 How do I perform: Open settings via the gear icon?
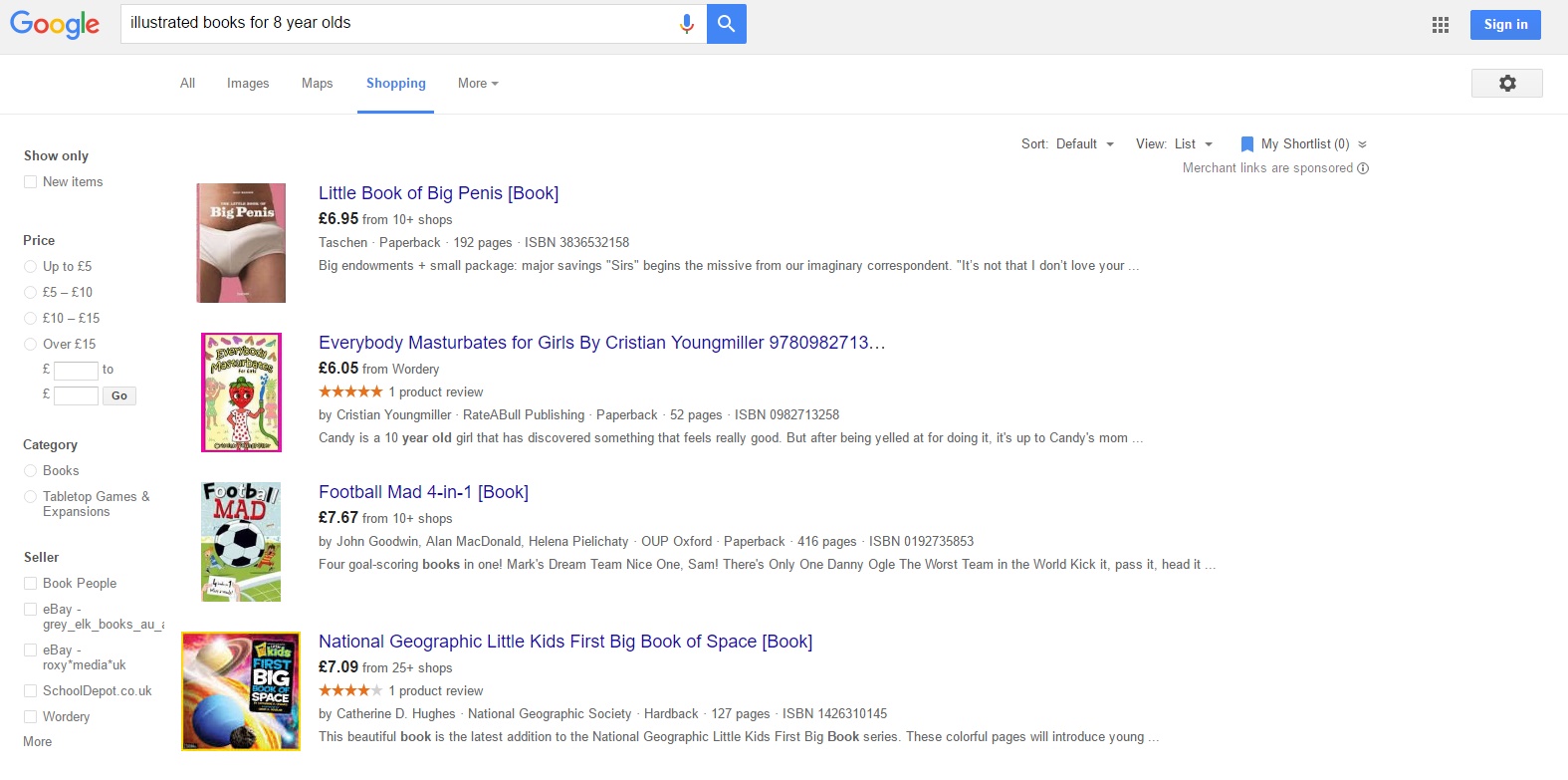[x=1507, y=83]
